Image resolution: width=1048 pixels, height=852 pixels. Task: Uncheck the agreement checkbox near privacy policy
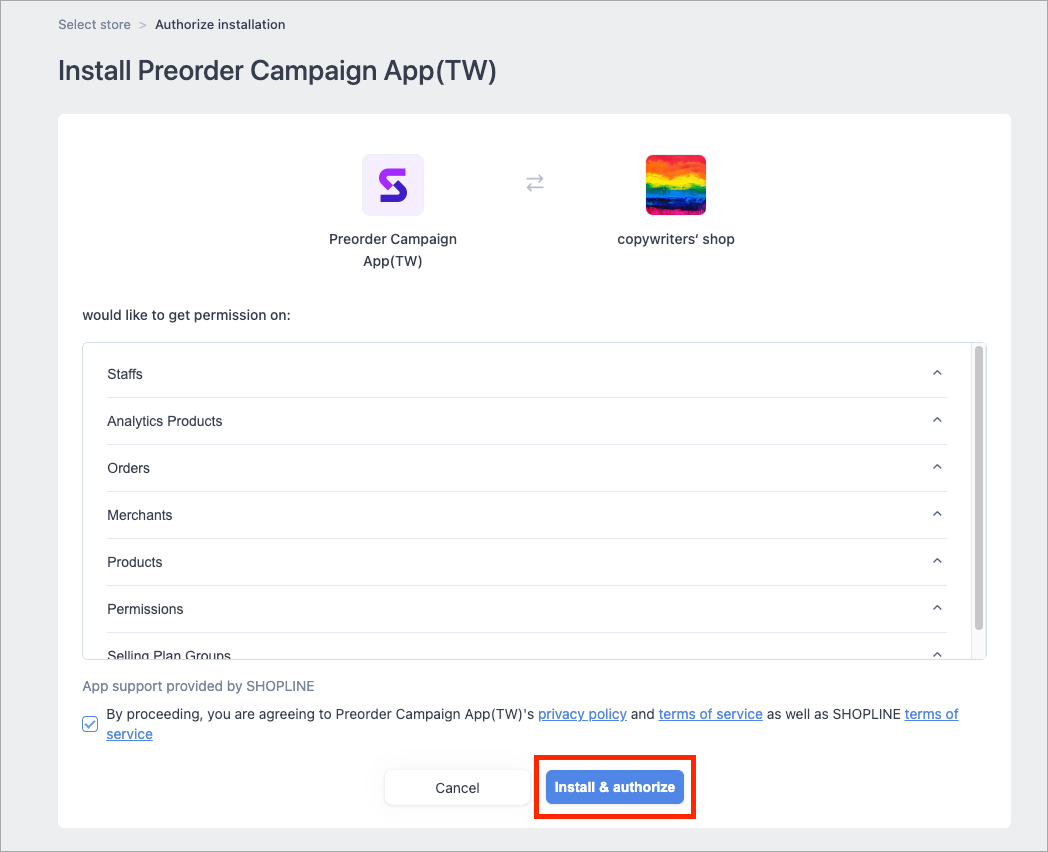click(x=90, y=724)
